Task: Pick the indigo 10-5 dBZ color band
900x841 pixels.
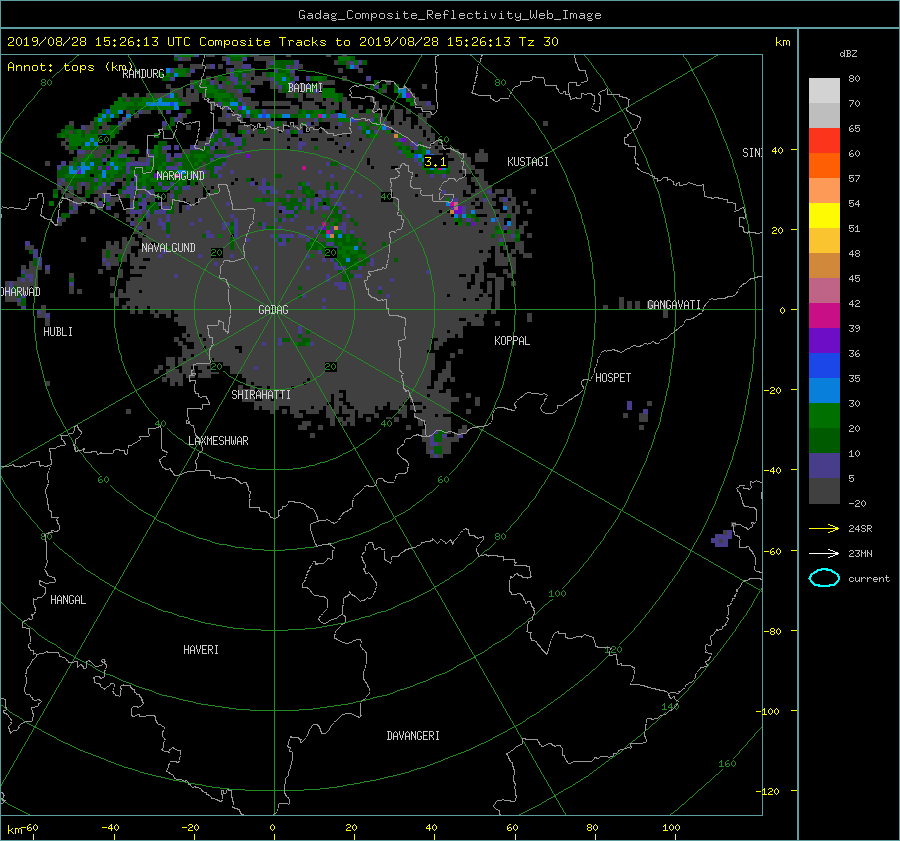Action: tap(824, 466)
